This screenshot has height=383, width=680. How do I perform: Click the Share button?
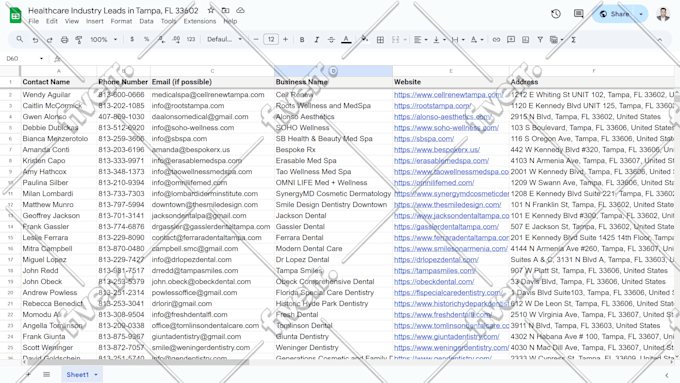pyautogui.click(x=615, y=14)
